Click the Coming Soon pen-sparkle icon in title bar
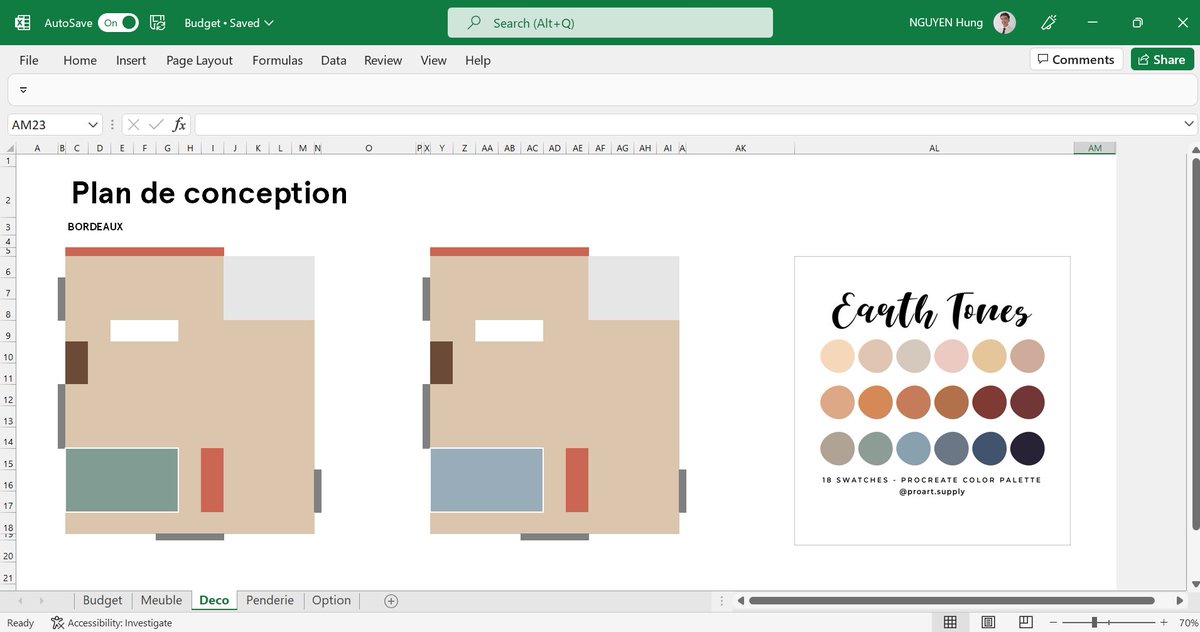The image size is (1200, 632). point(1049,22)
